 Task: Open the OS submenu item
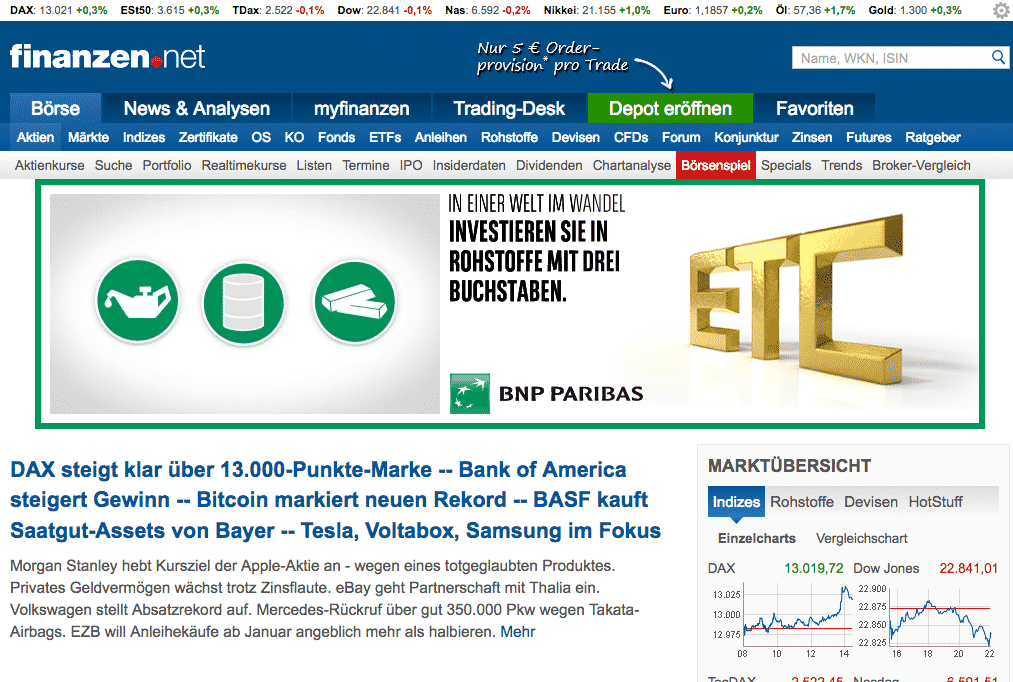[261, 138]
